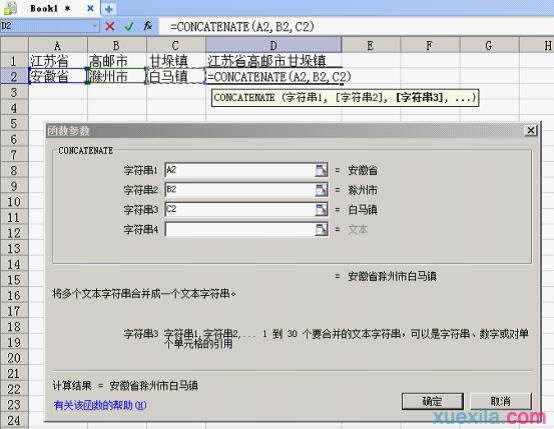Screen dimensions: 554x429
Task: Click the 取消 button
Action: (x=501, y=401)
